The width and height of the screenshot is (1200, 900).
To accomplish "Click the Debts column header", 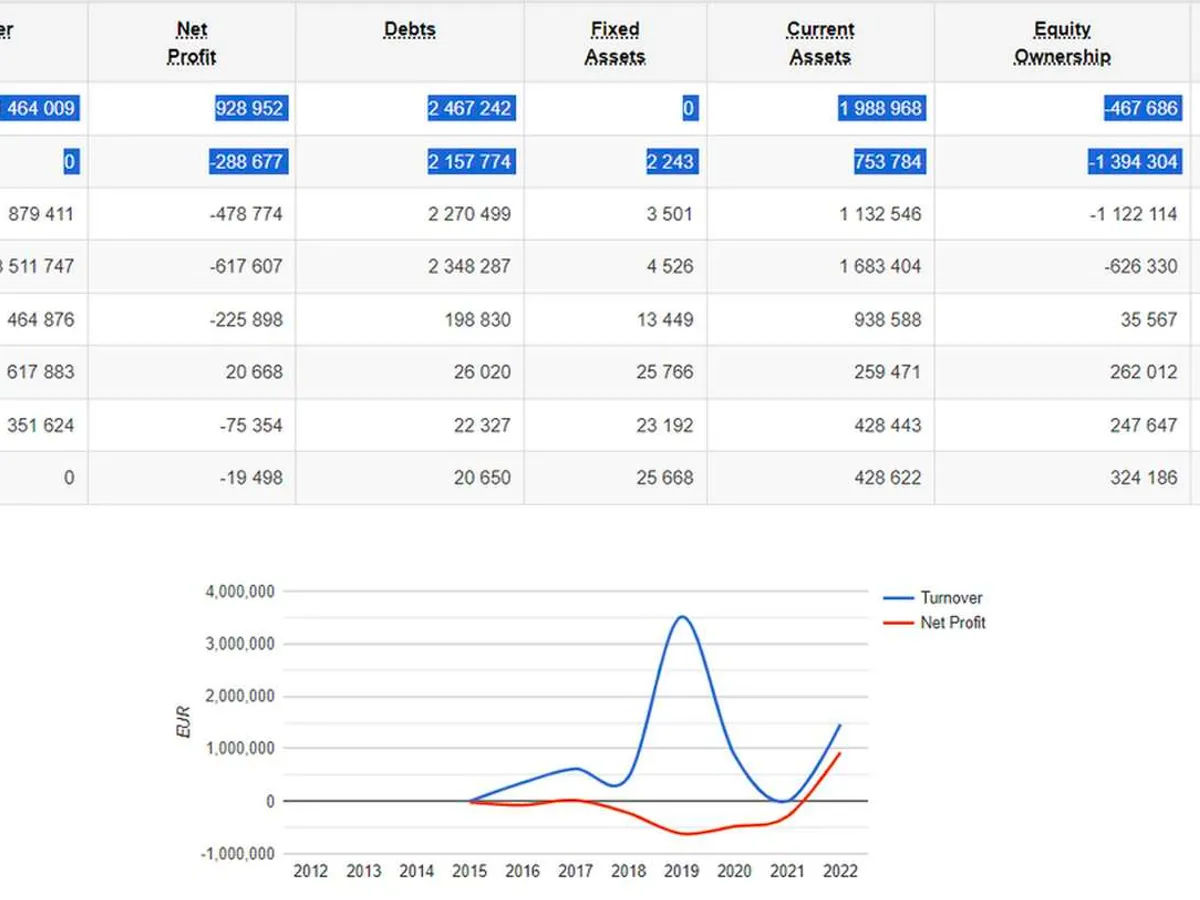I will 410,30.
